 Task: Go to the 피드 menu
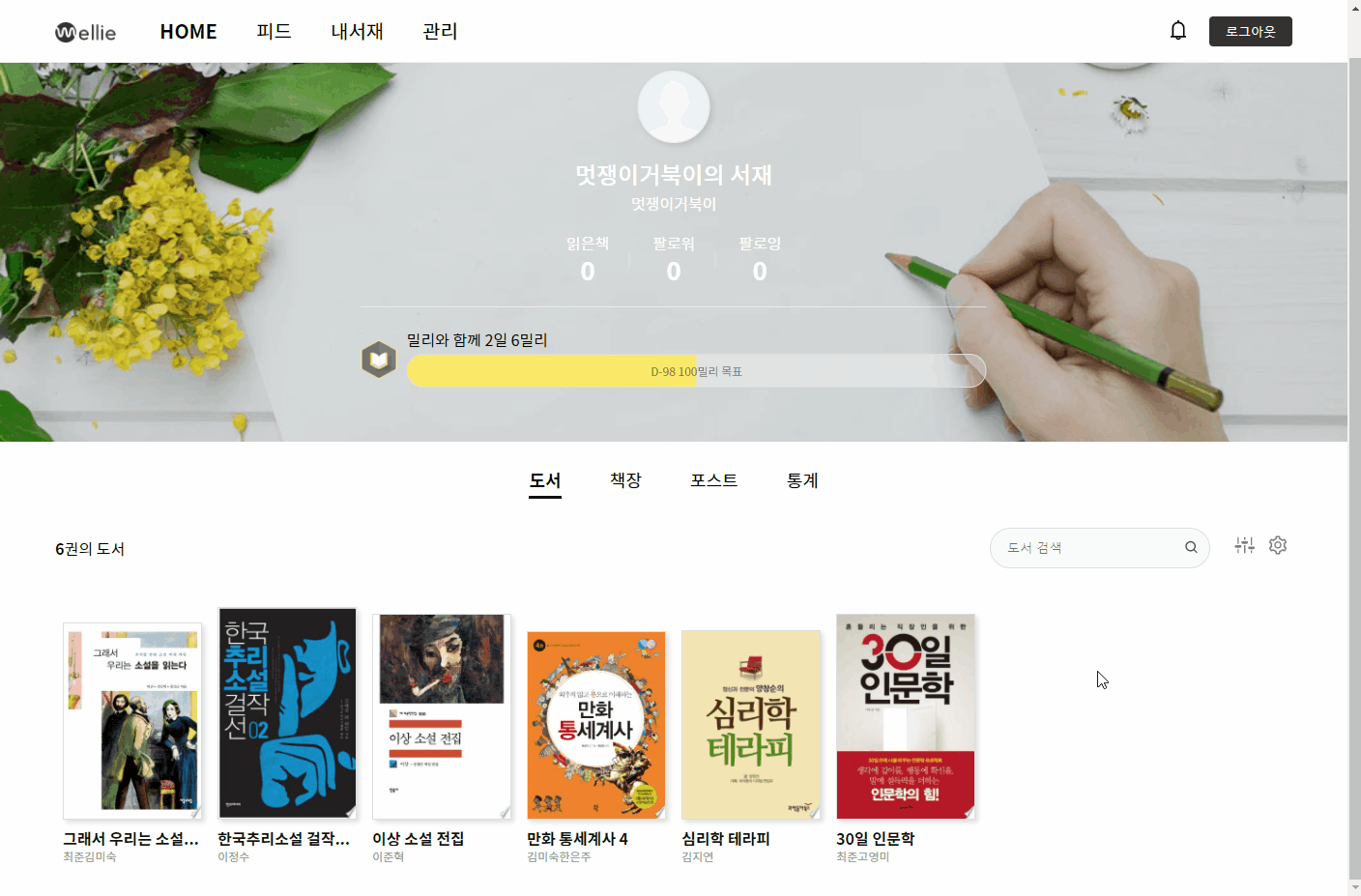pyautogui.click(x=274, y=31)
